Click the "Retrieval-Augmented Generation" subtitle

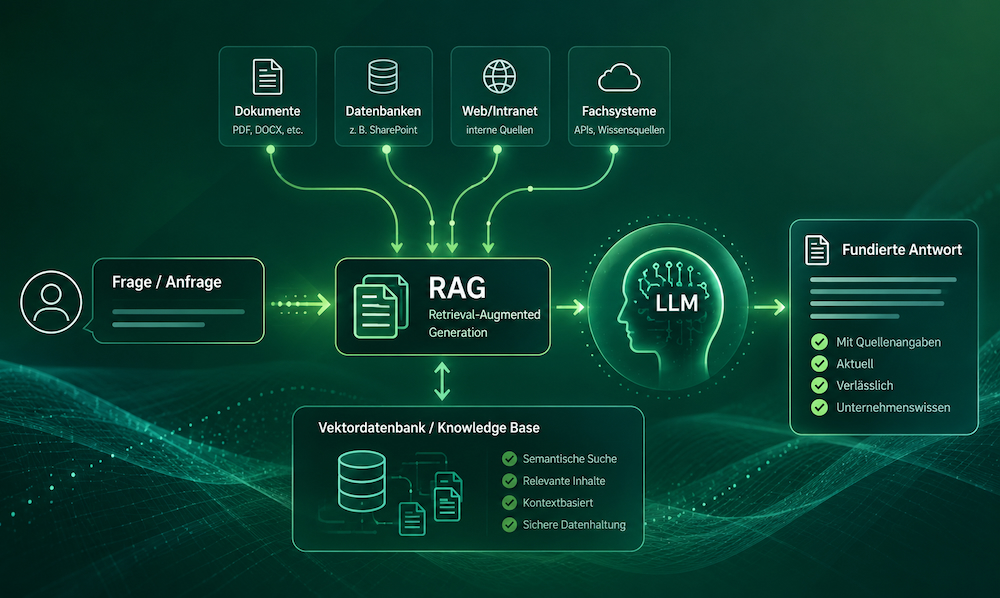click(x=485, y=323)
